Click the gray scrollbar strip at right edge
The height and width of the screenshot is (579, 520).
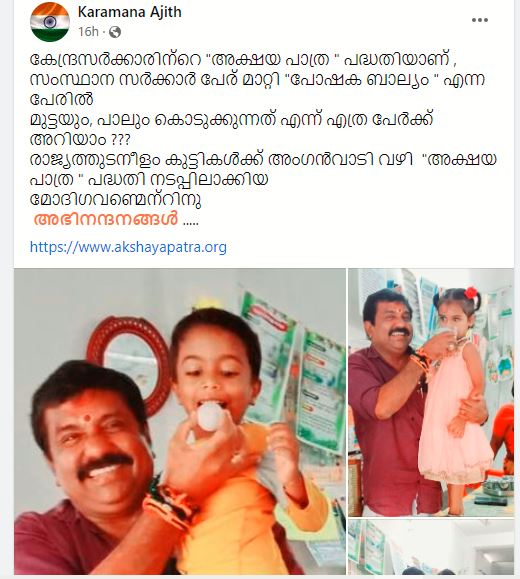coord(517,290)
